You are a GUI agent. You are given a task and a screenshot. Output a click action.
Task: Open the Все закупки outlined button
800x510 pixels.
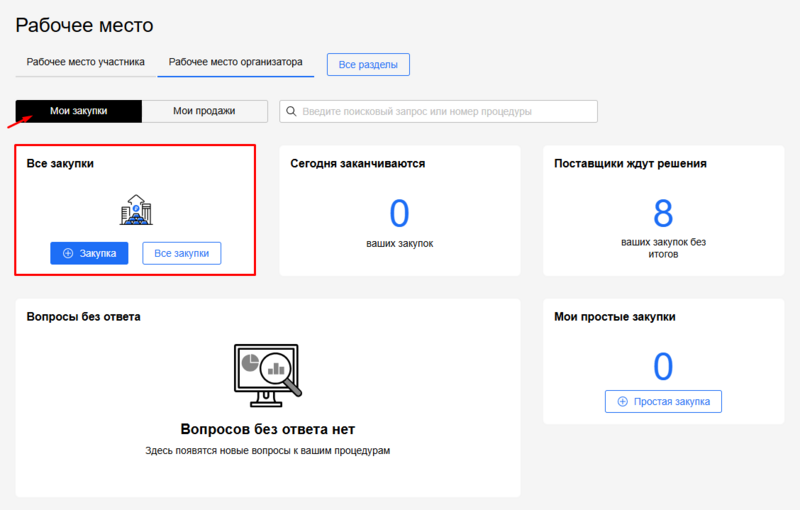(182, 253)
